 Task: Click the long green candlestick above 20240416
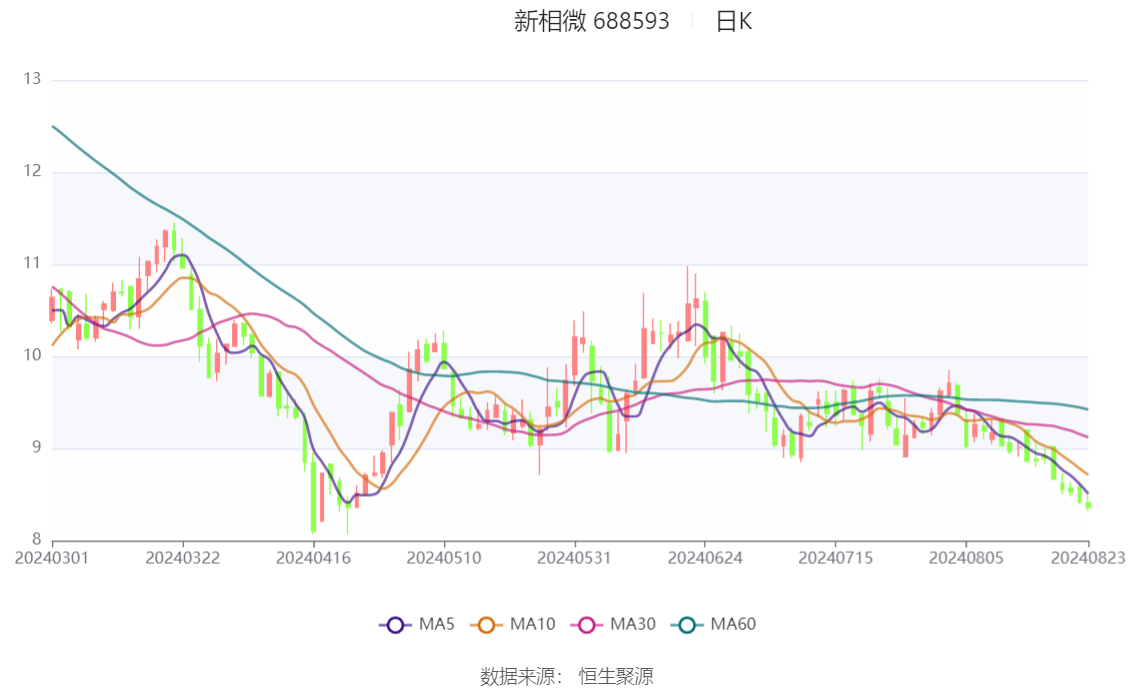coord(313,495)
